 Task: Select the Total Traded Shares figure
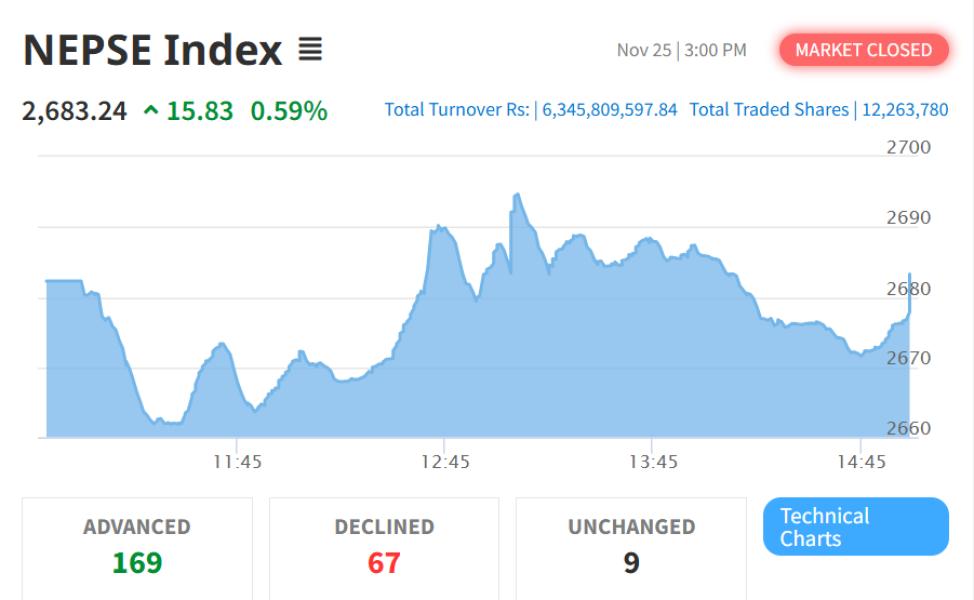click(x=901, y=110)
